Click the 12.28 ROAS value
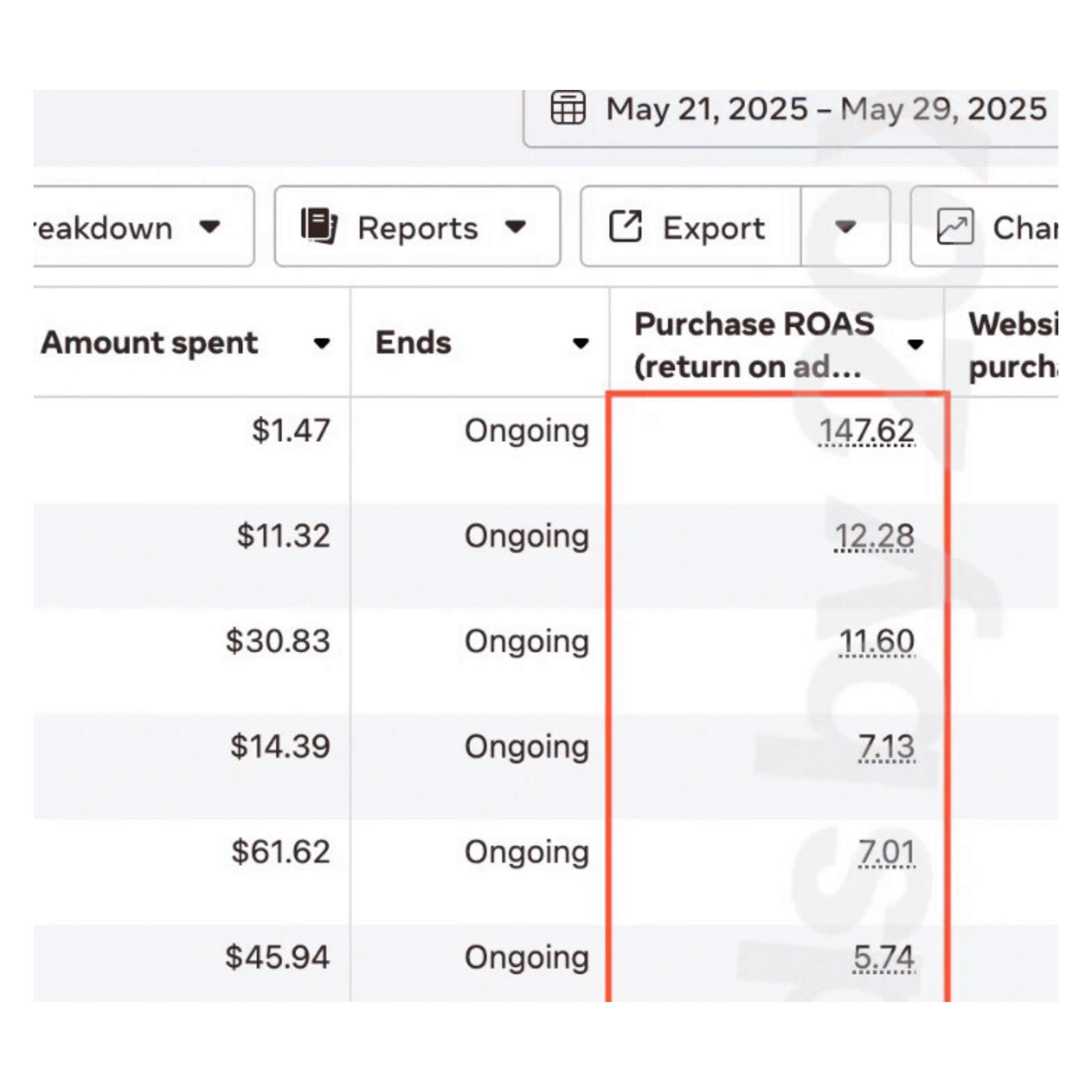 [874, 536]
